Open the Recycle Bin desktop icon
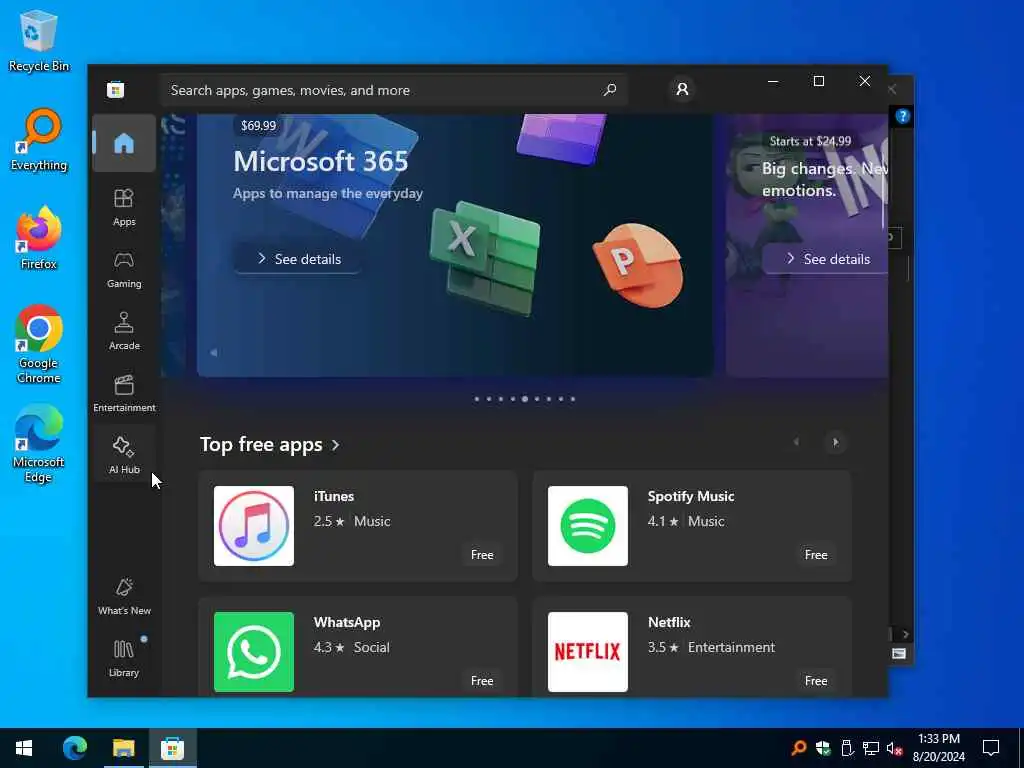 39,40
